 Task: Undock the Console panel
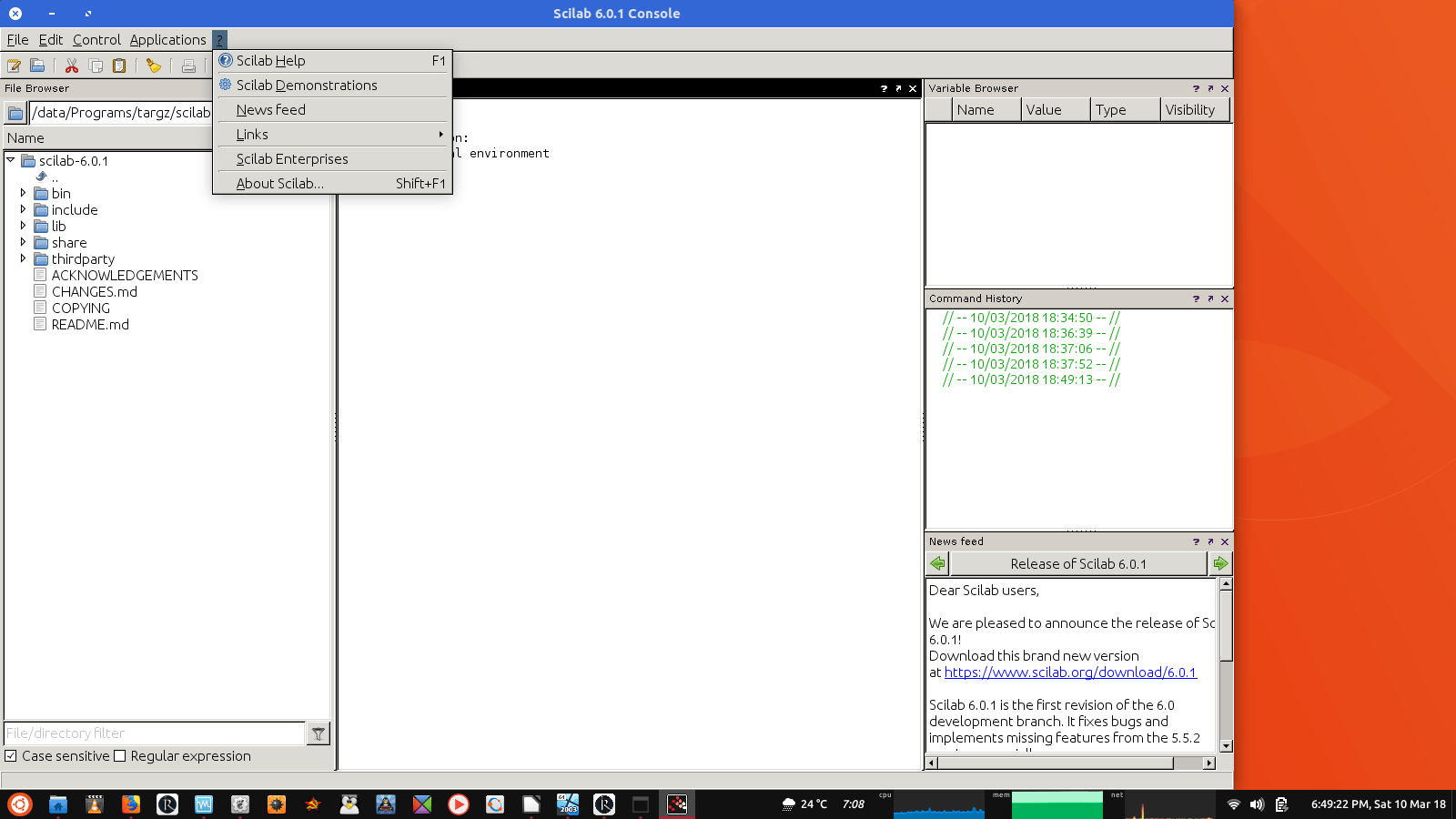[898, 88]
